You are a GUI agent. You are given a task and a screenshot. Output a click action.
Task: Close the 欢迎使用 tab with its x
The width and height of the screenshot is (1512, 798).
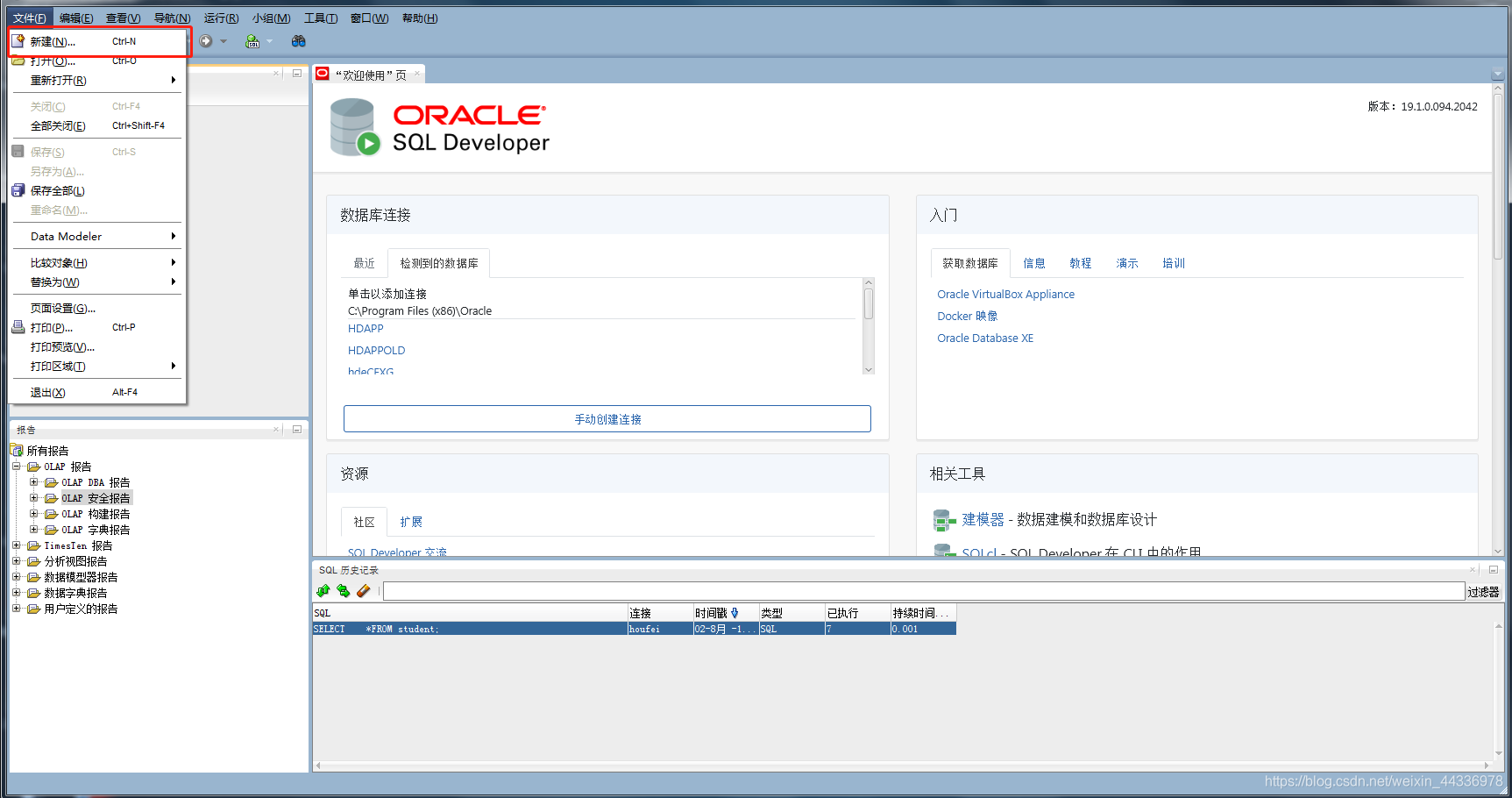coord(417,75)
